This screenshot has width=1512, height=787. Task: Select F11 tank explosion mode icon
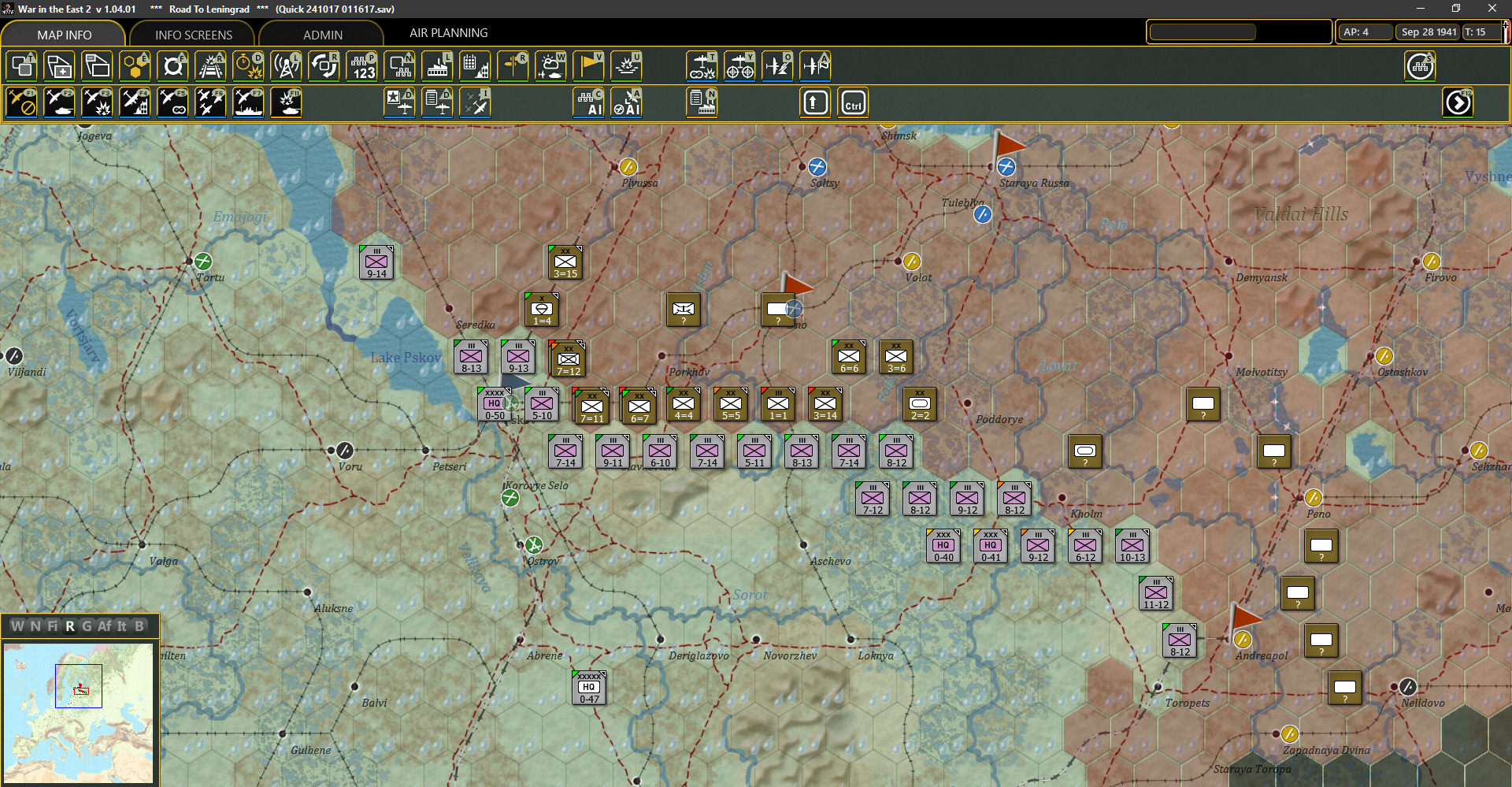click(x=287, y=102)
